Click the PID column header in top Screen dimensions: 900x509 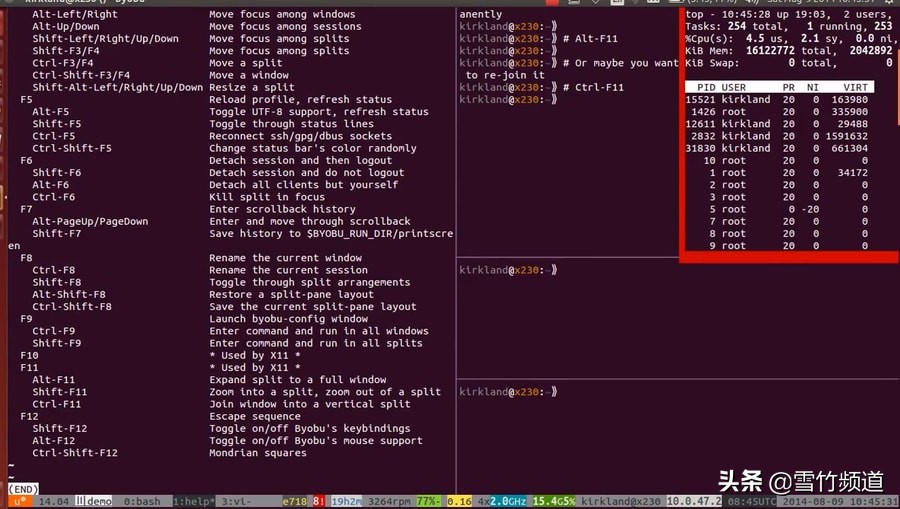[x=706, y=87]
